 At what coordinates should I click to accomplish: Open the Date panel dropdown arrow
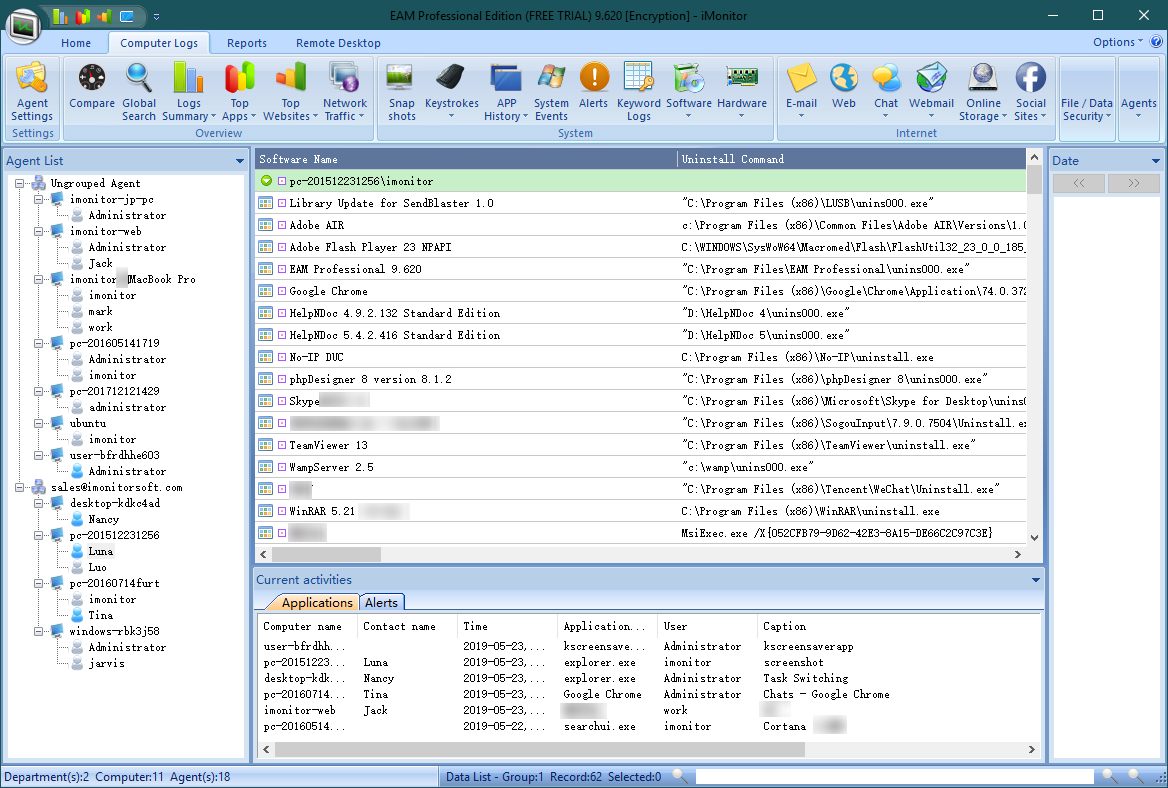[1155, 161]
